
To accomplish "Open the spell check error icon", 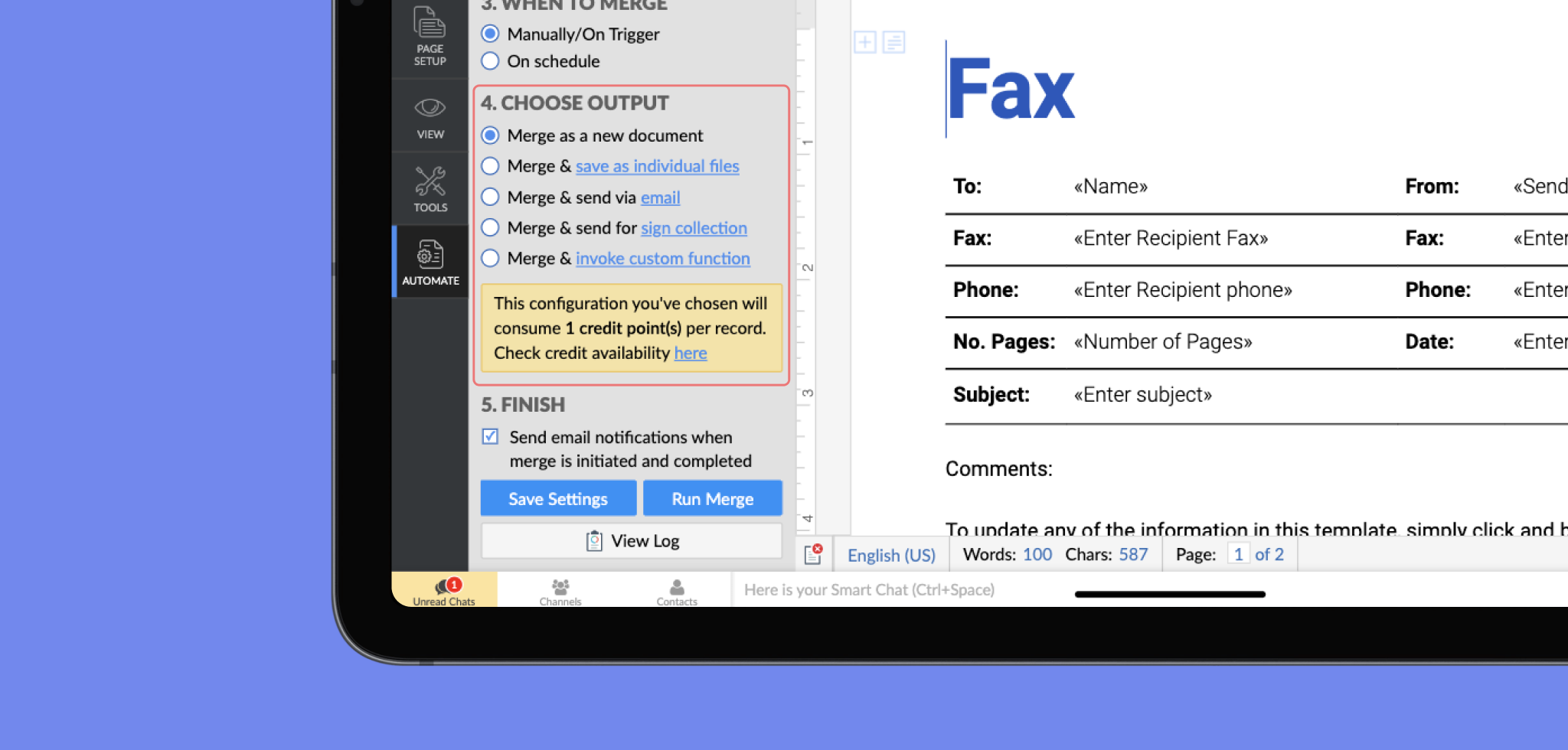I will click(x=813, y=554).
